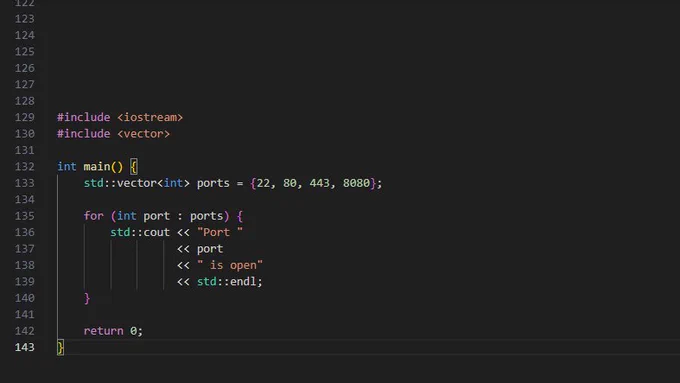
Task: Click line number 123 in the gutter
Action: [25, 19]
